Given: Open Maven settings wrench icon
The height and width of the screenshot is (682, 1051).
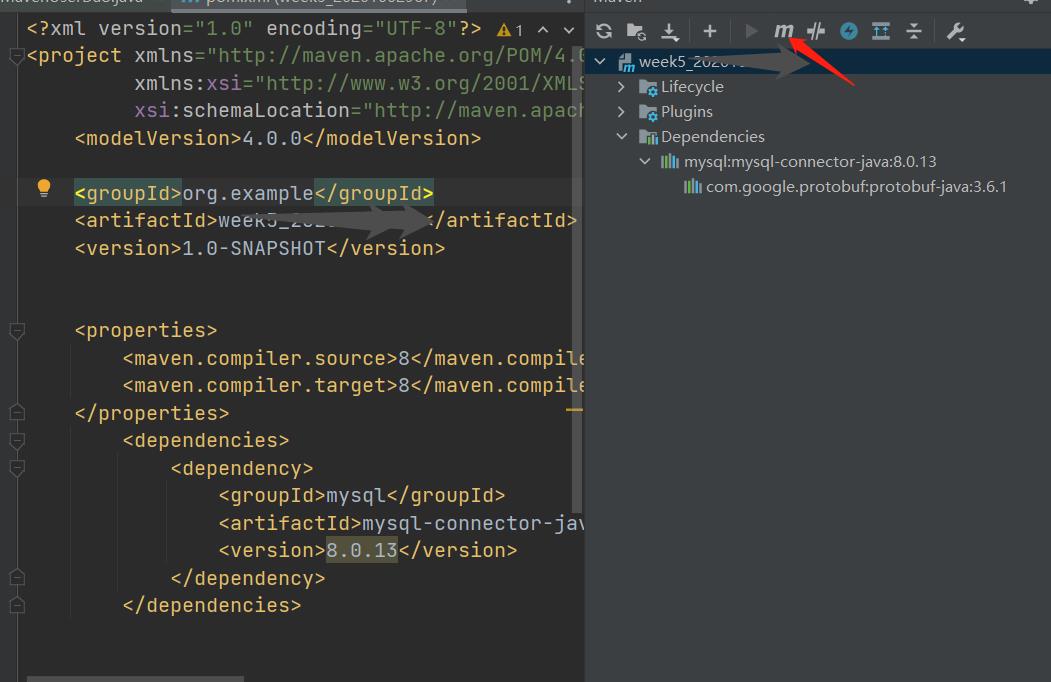Looking at the screenshot, I should (x=955, y=31).
